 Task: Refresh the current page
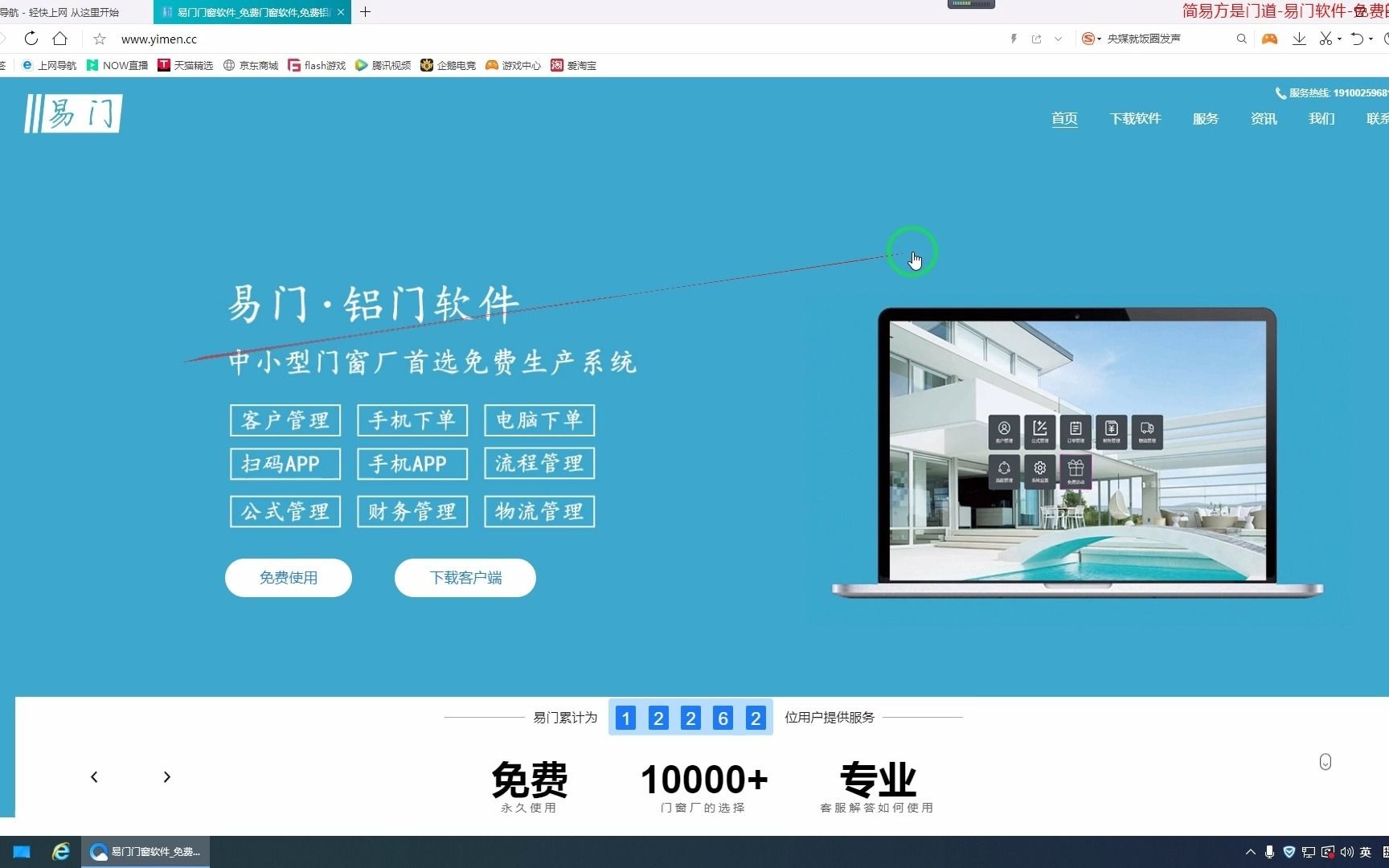pyautogui.click(x=31, y=38)
